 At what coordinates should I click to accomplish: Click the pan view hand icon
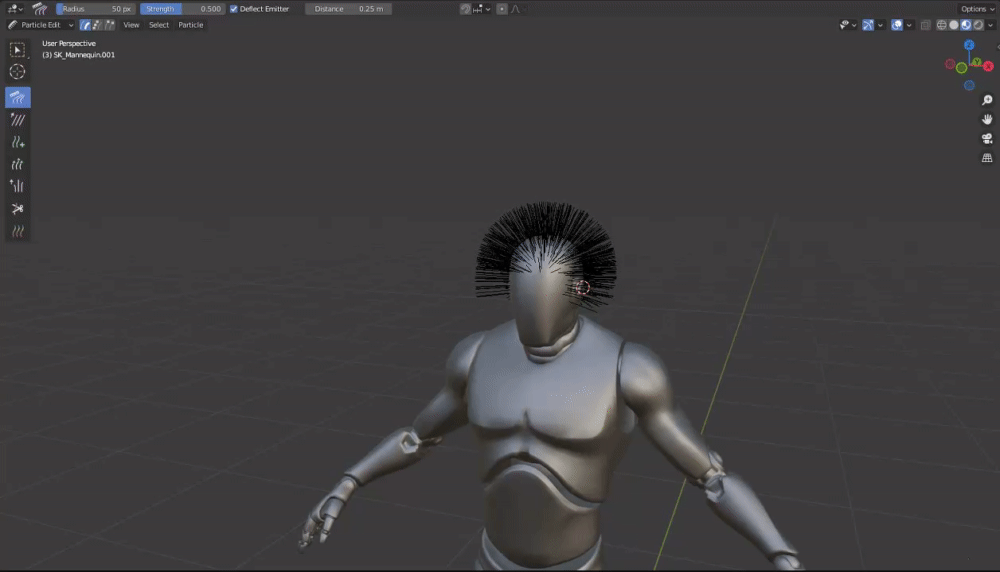point(987,119)
